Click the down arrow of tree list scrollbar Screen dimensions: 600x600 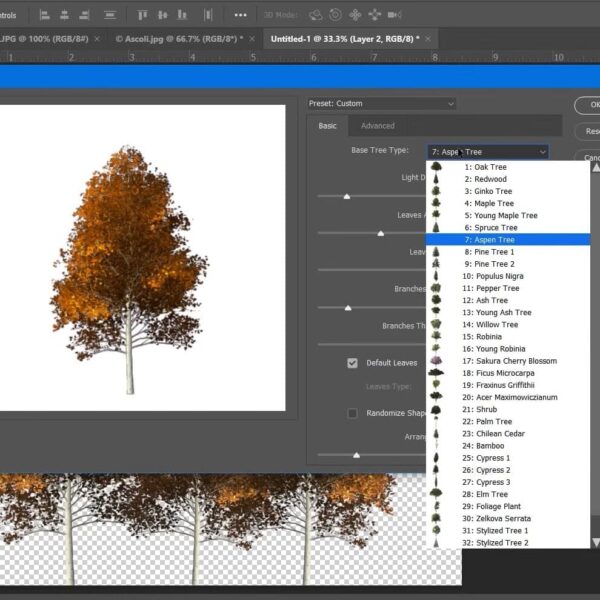(x=596, y=542)
